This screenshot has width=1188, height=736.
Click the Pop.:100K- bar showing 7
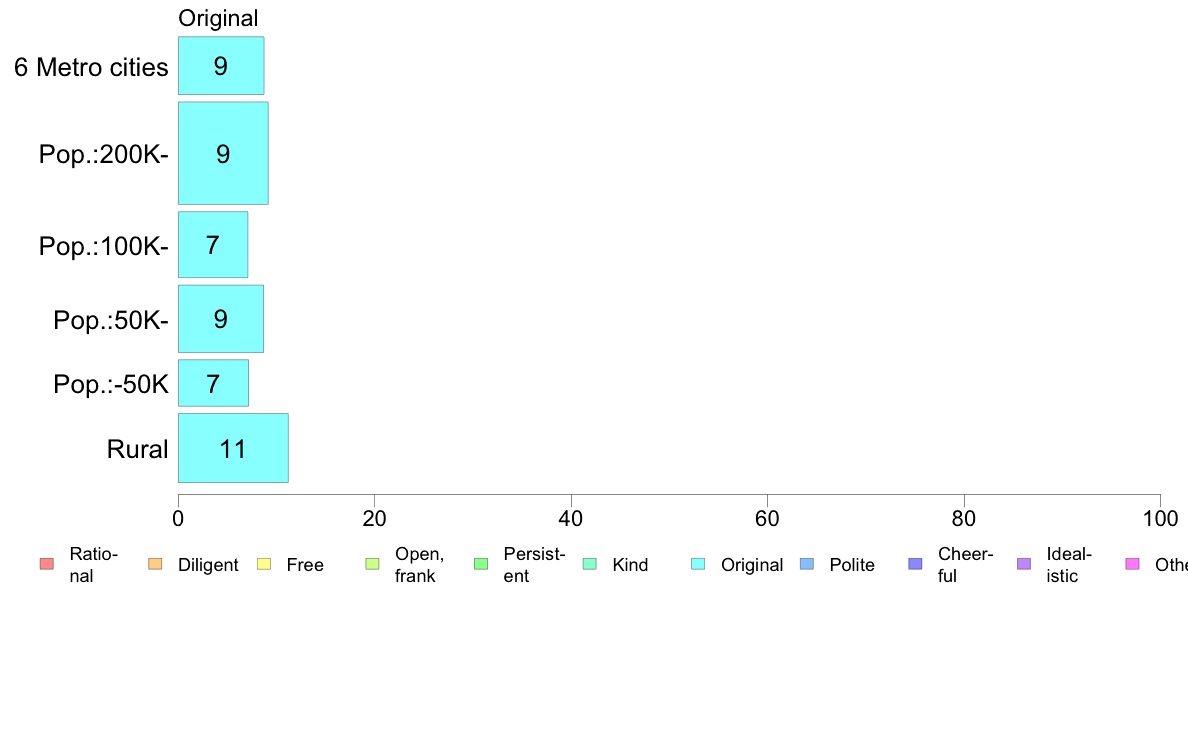[x=213, y=245]
